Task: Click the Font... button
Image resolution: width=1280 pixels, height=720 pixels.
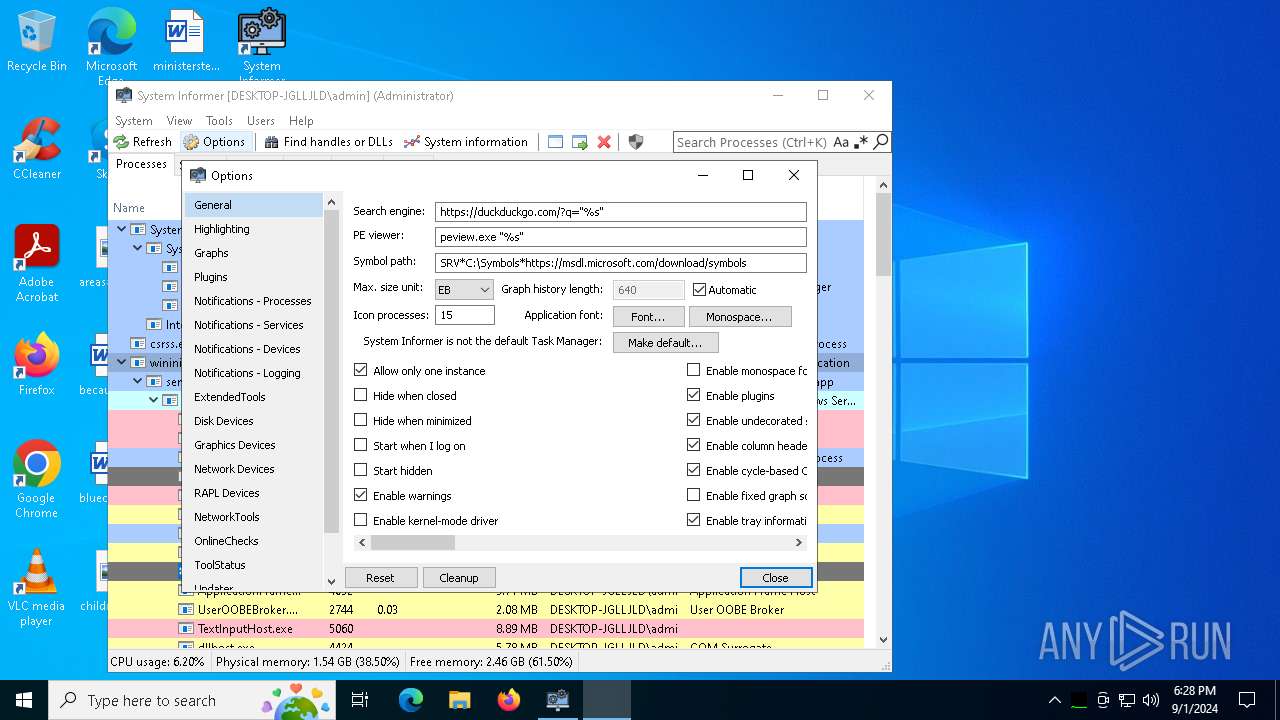Action: pyautogui.click(x=647, y=317)
